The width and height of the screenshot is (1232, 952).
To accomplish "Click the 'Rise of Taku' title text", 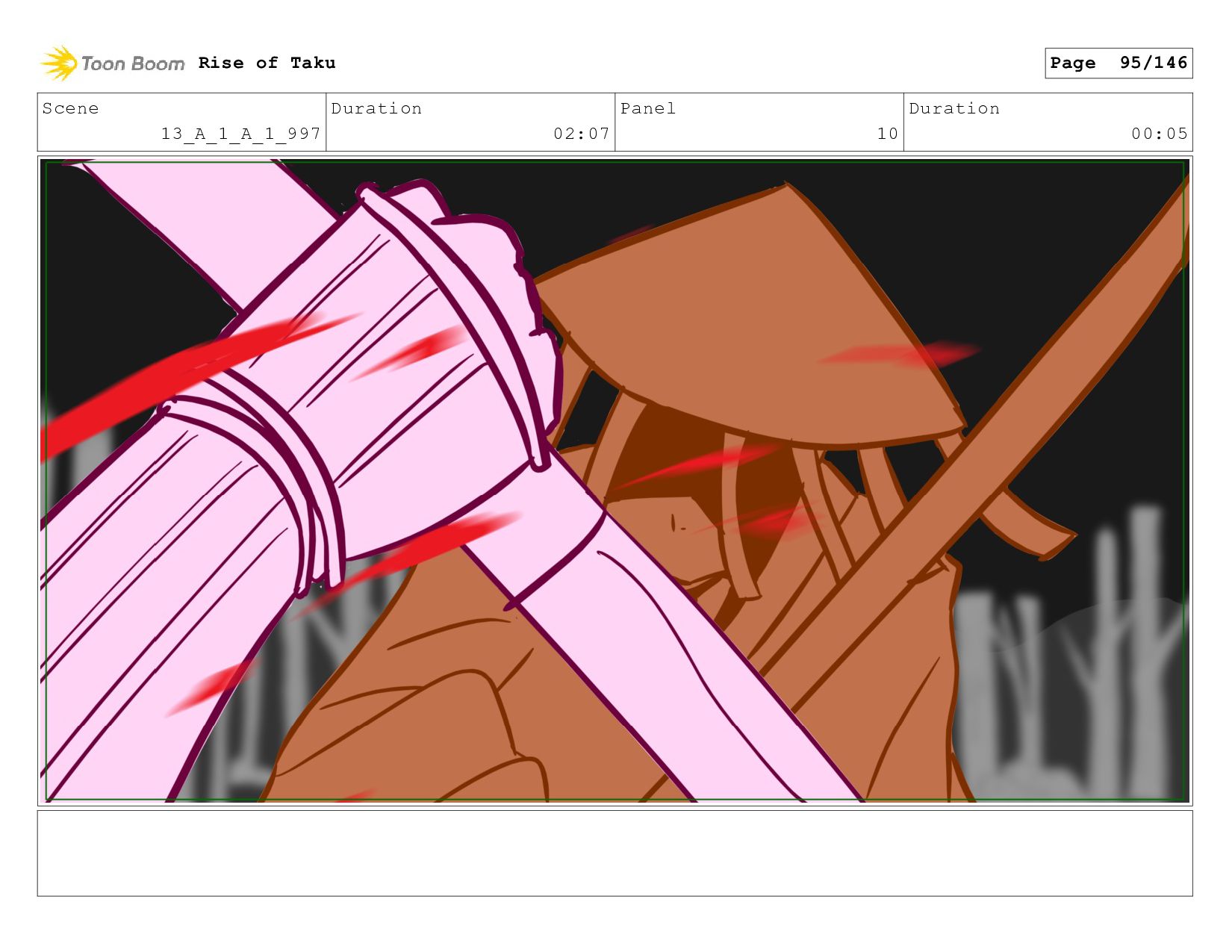I will (267, 63).
